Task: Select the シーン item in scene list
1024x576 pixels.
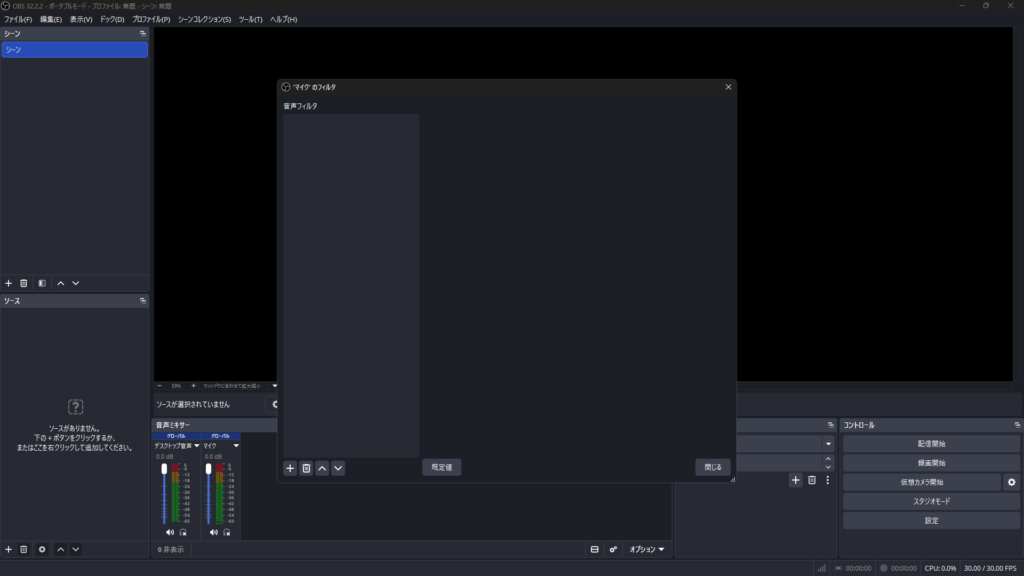Action: pyautogui.click(x=74, y=50)
